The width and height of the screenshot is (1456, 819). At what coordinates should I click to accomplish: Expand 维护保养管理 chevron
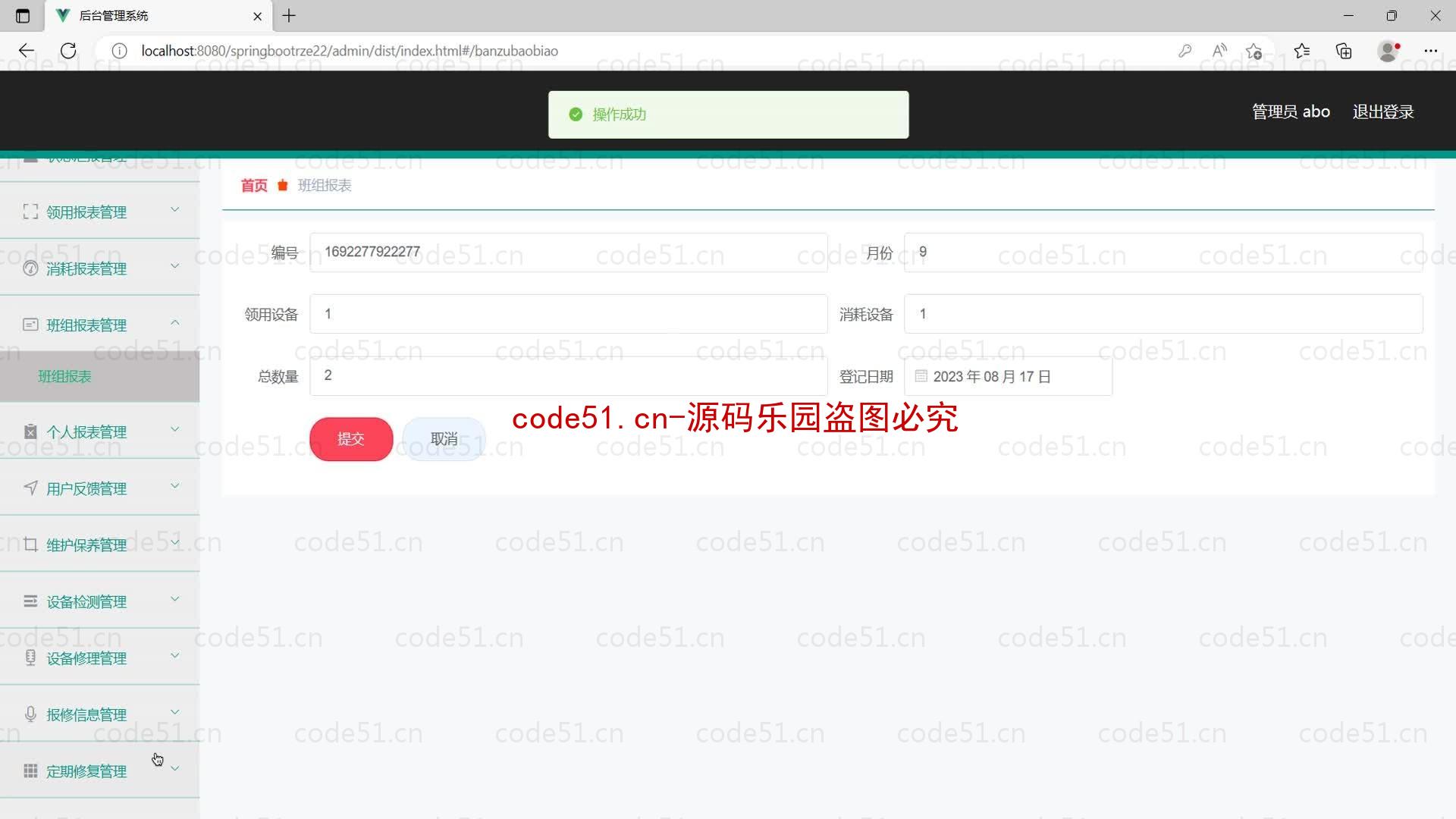tap(175, 542)
